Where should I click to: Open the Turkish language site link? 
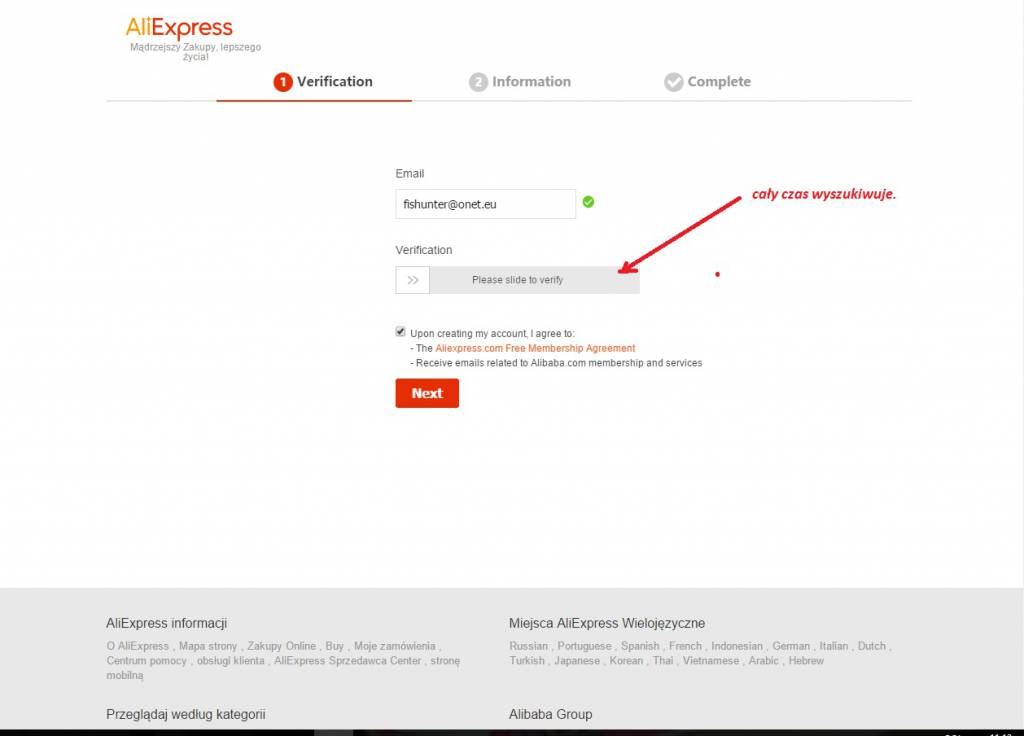click(527, 661)
